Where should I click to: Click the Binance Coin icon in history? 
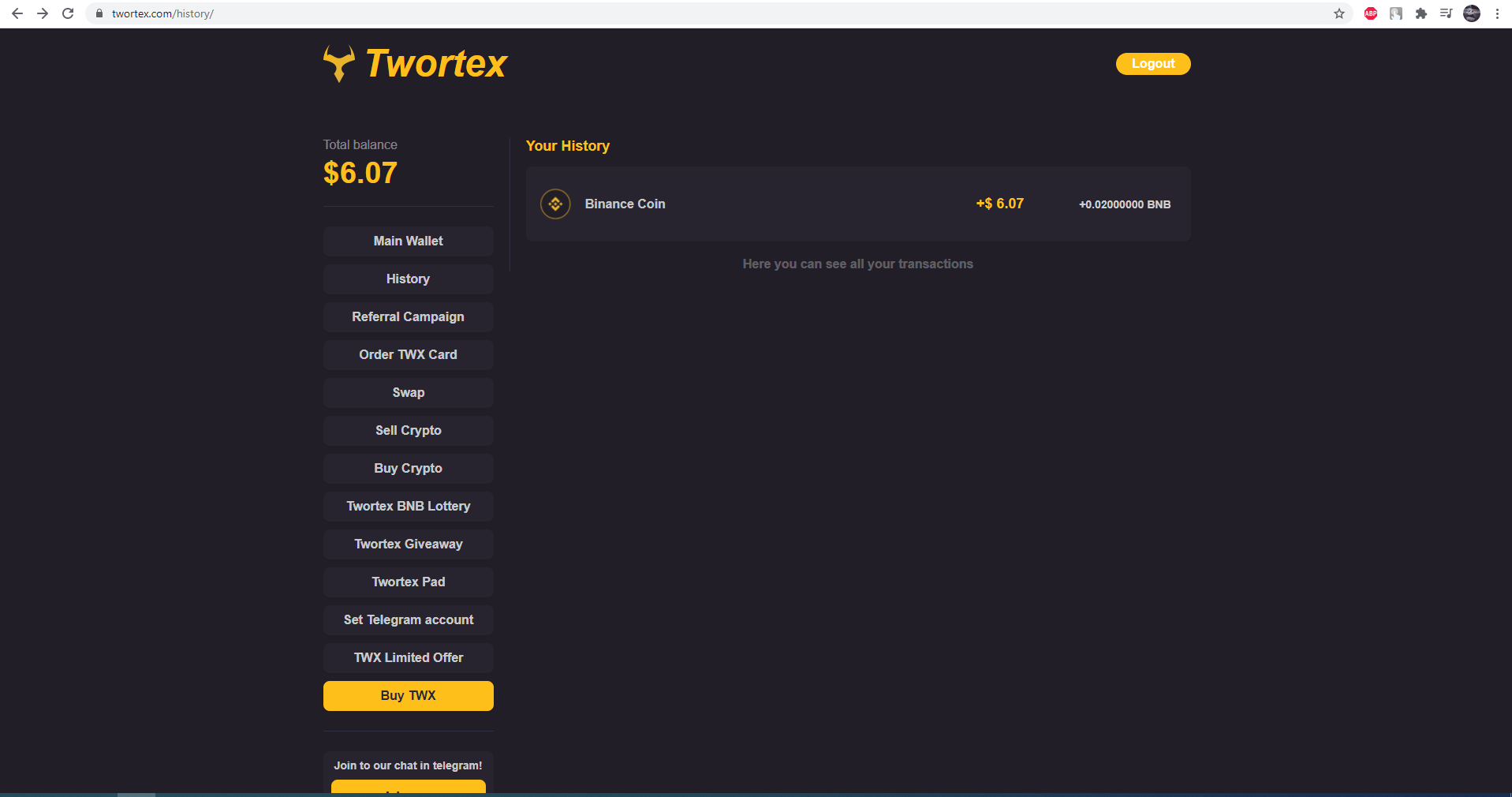(555, 204)
